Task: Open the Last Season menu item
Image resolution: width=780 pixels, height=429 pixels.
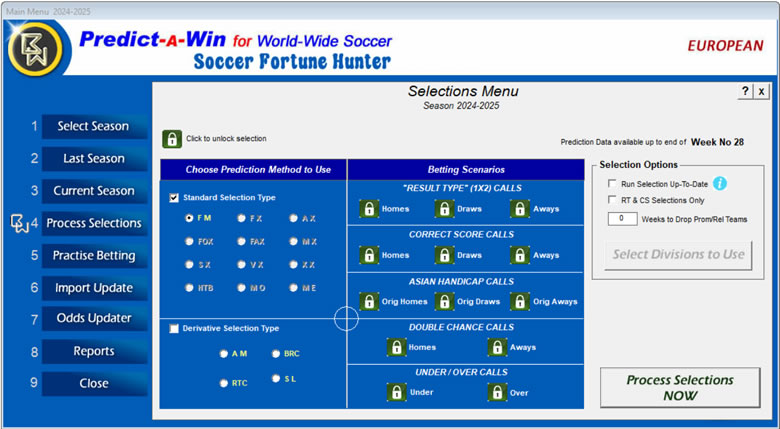Action: 95,159
